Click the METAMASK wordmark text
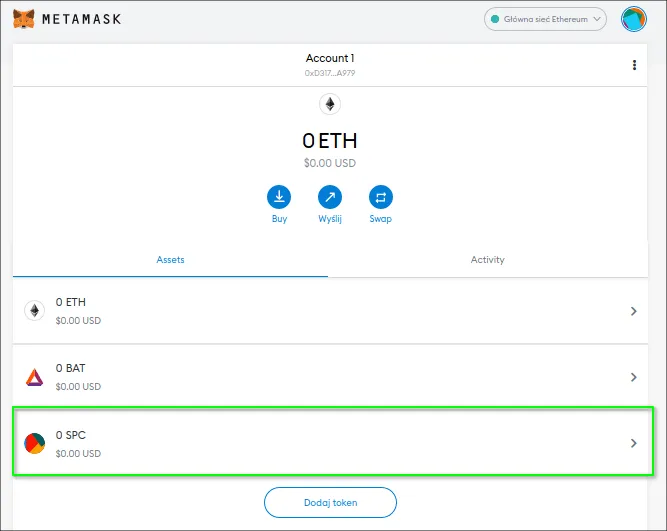667x531 pixels. click(82, 19)
